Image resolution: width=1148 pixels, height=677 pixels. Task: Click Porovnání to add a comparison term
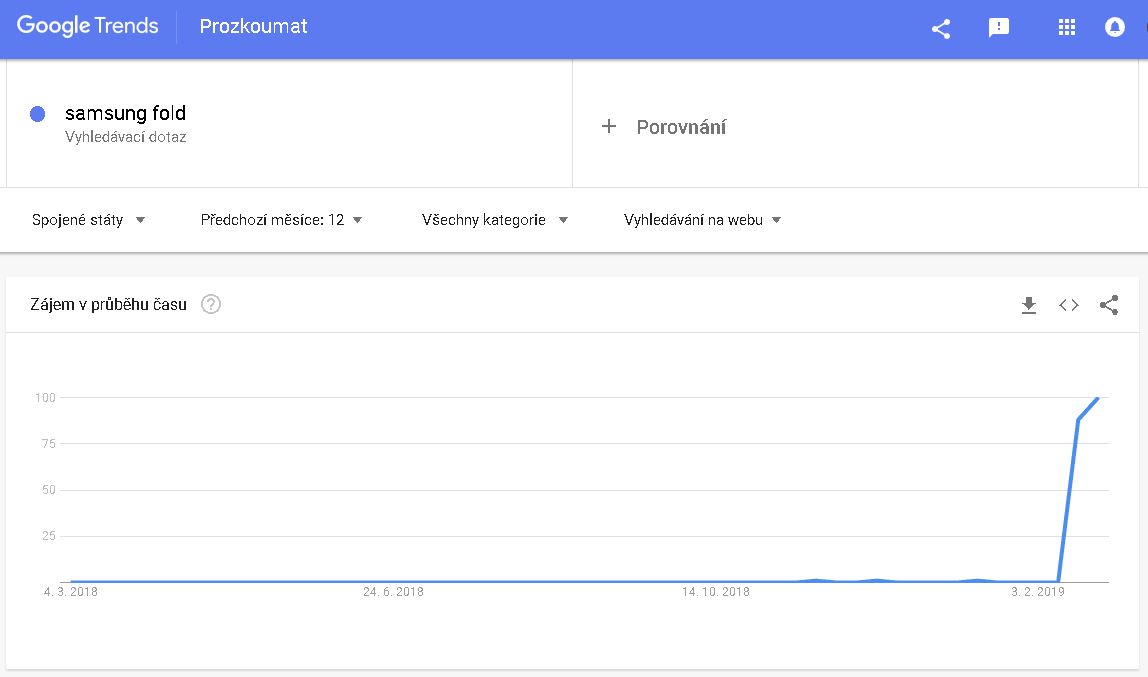681,127
